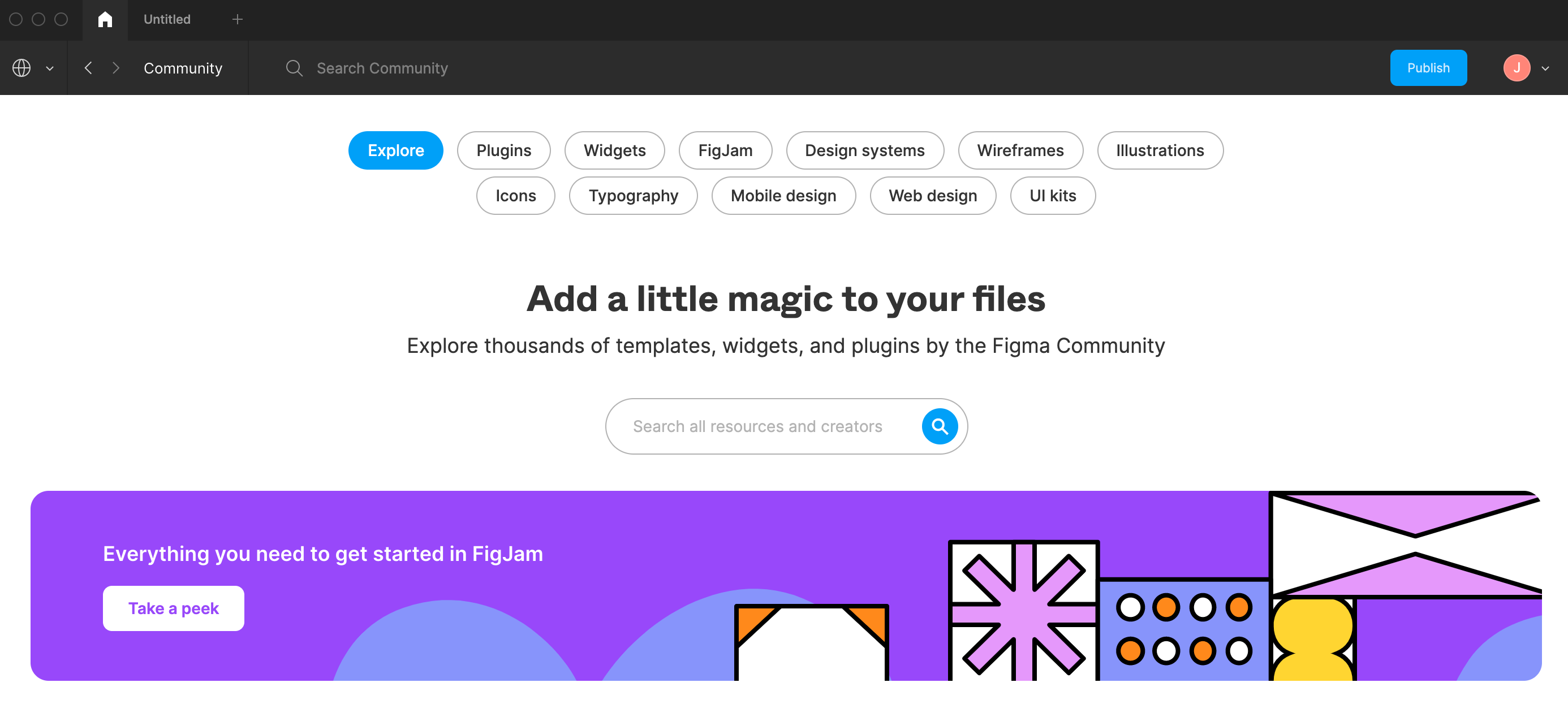Select the Explore category pill
Viewport: 1568px width, 717px height.
pyautogui.click(x=395, y=150)
